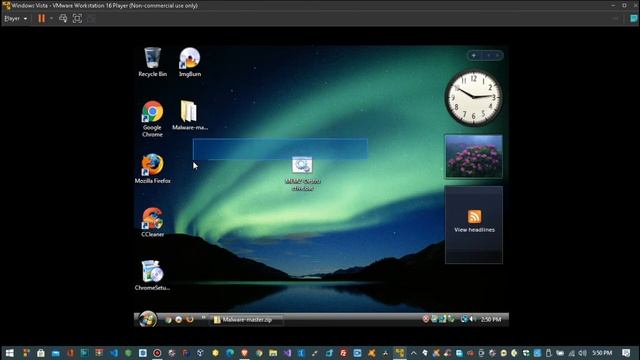The width and height of the screenshot is (640, 360).
Task: Click the orange RSS feed icon
Action: point(474,217)
